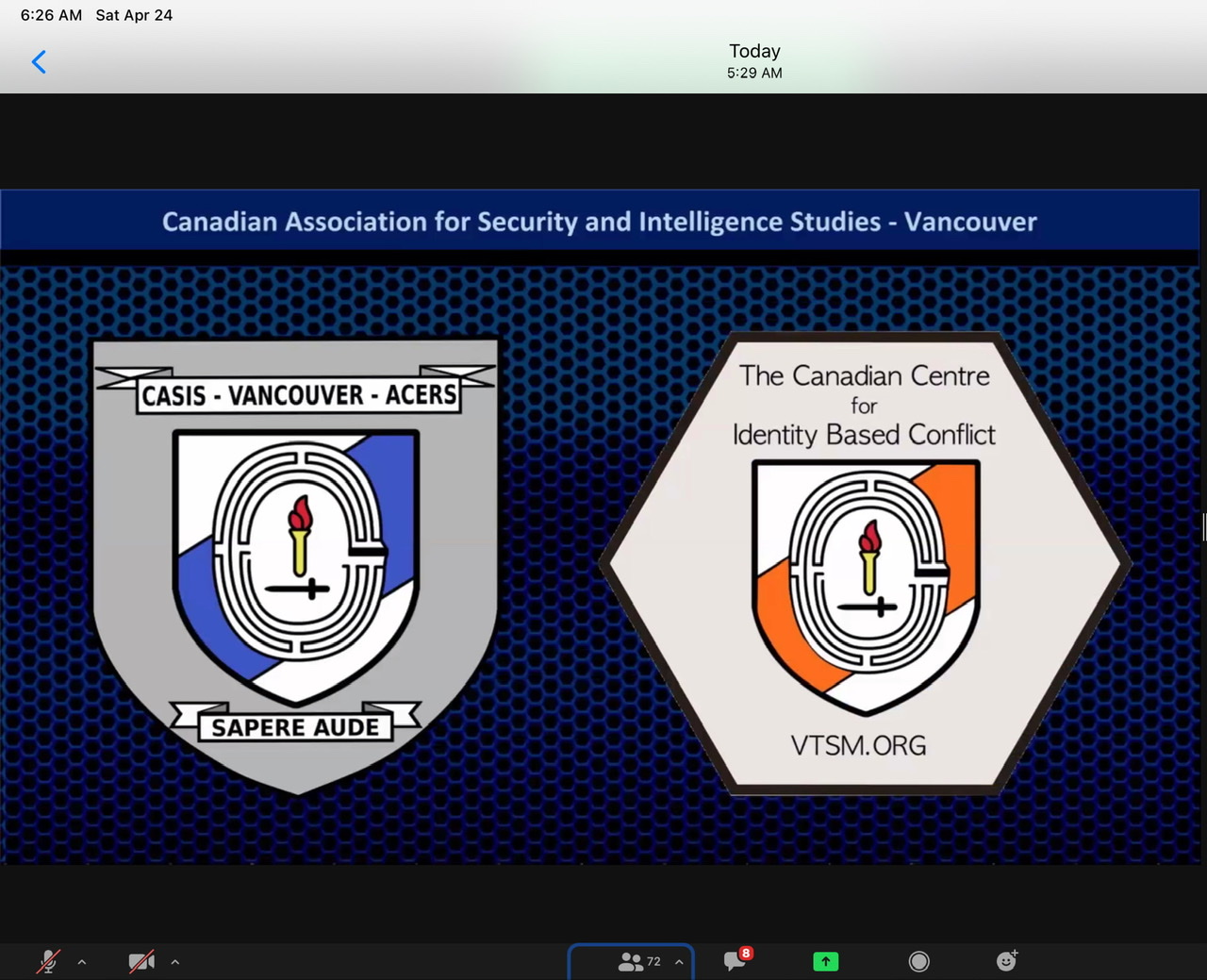Click the red 8 chat notification badge
This screenshot has height=980, width=1207.
click(x=746, y=953)
